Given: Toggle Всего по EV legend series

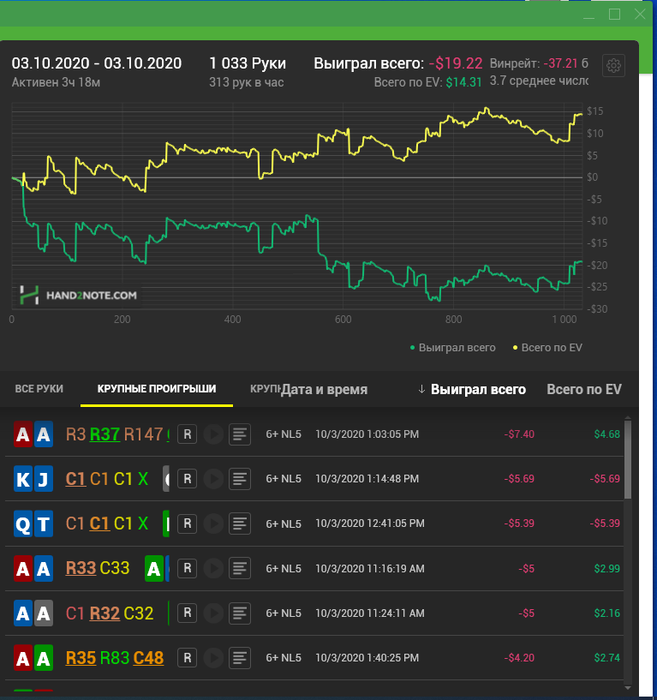Looking at the screenshot, I should [547, 348].
